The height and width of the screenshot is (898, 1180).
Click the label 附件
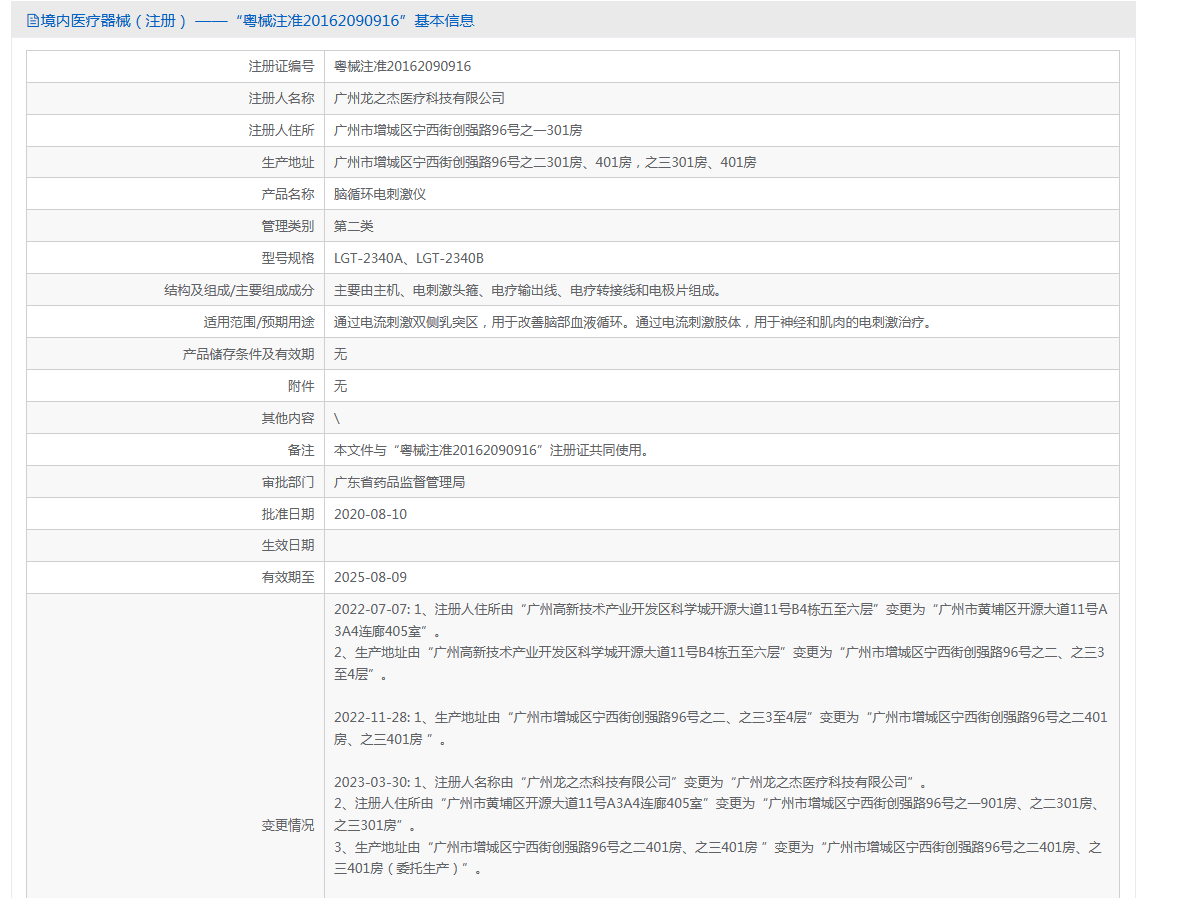coord(301,386)
